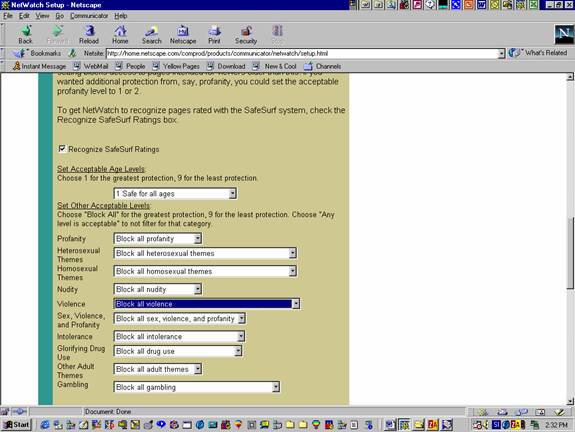Image resolution: width=575 pixels, height=432 pixels.
Task: Open the Profanity level dropdown
Action: pyautogui.click(x=158, y=238)
